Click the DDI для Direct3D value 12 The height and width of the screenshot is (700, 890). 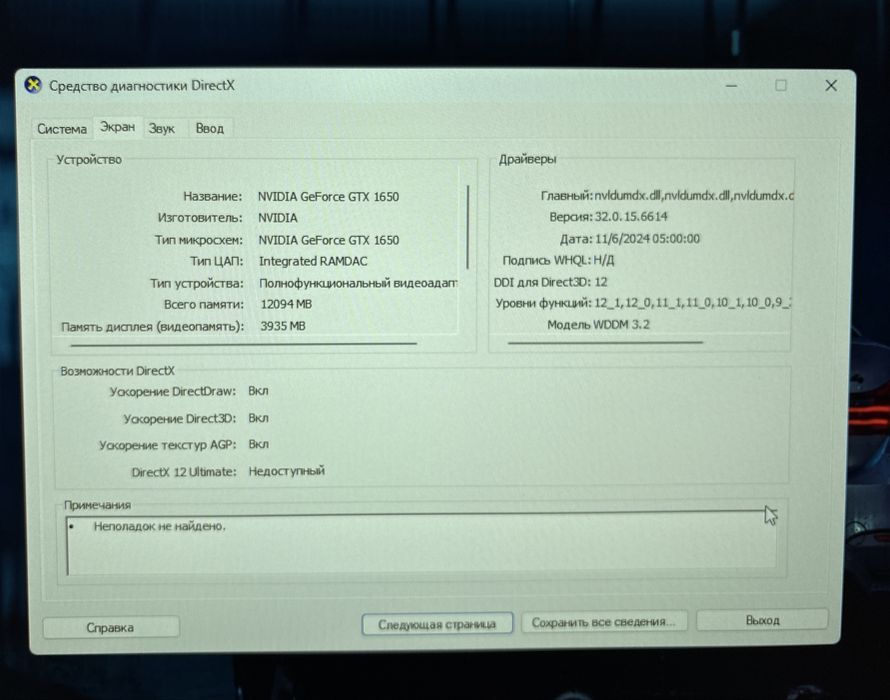[x=601, y=282]
